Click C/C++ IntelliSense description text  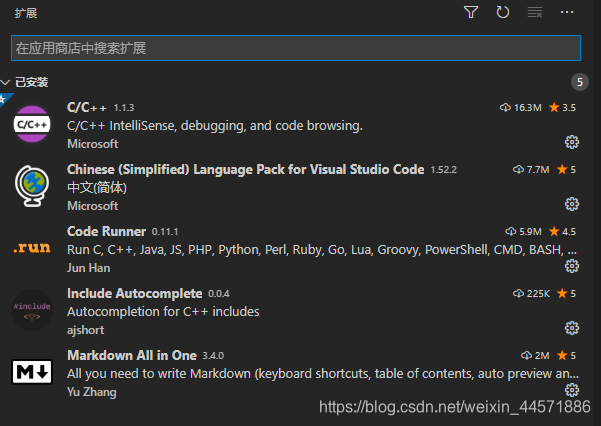[x=215, y=125]
